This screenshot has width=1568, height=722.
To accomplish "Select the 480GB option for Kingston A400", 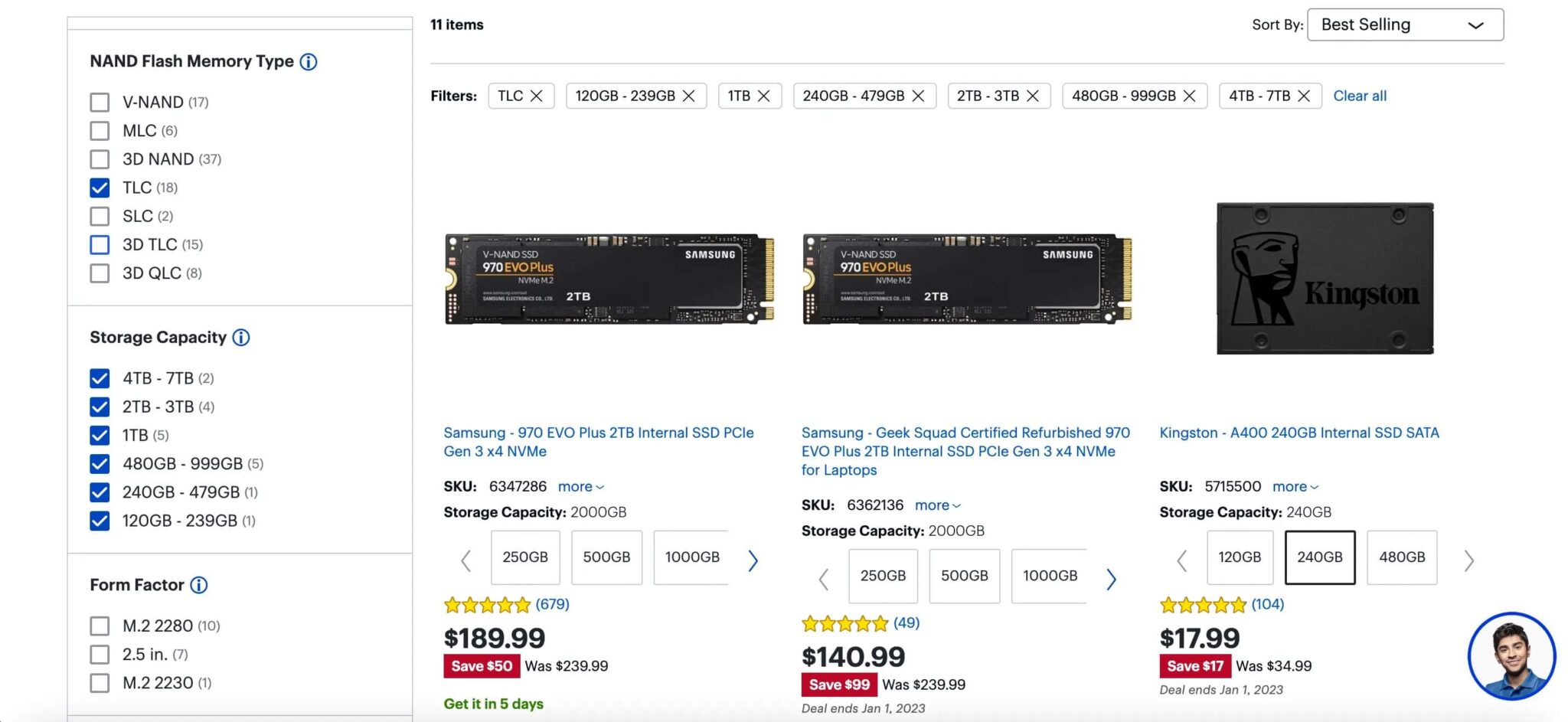I will [x=1402, y=557].
